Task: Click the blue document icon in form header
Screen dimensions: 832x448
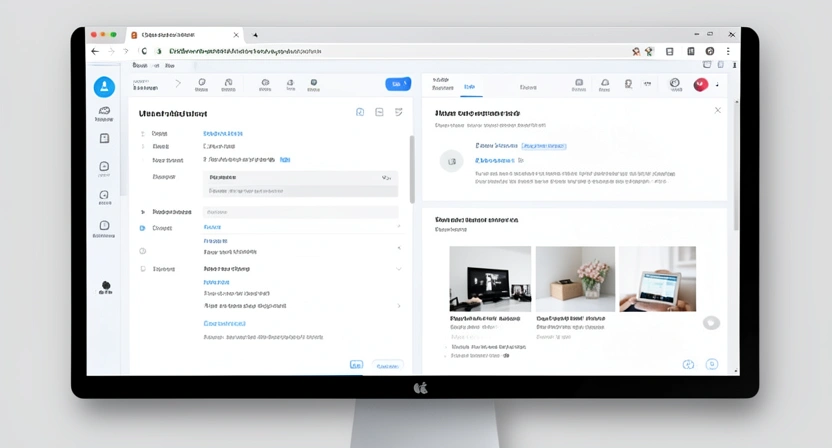Action: coord(360,112)
